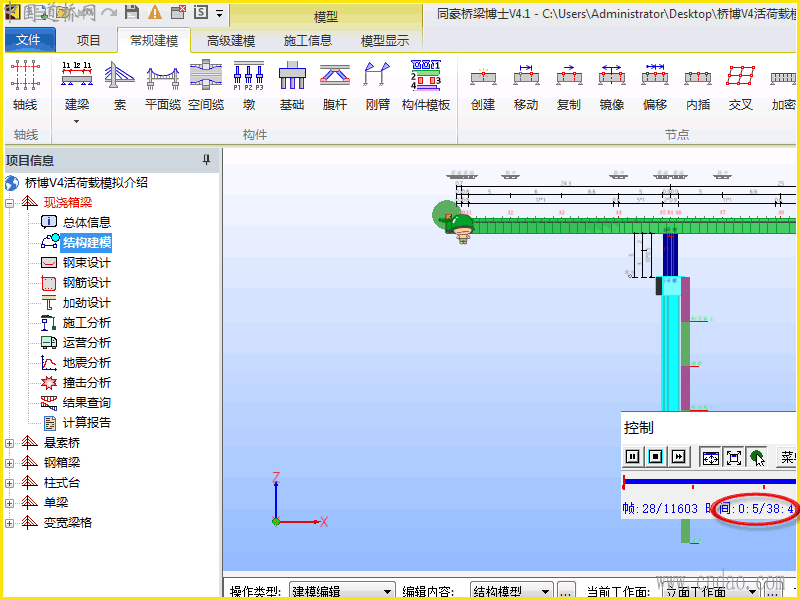The image size is (800, 600).
Task: Click the warning triangle icon in title bar
Action: (x=155, y=12)
